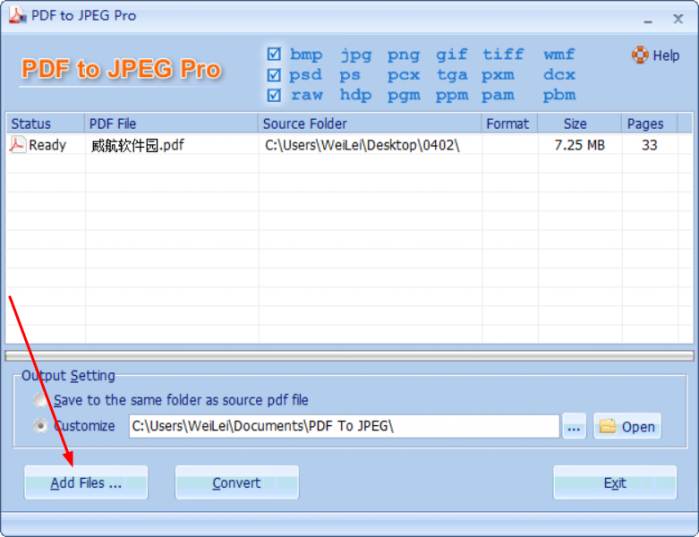699x537 pixels.
Task: Click the Source Folder column header
Action: [x=370, y=123]
